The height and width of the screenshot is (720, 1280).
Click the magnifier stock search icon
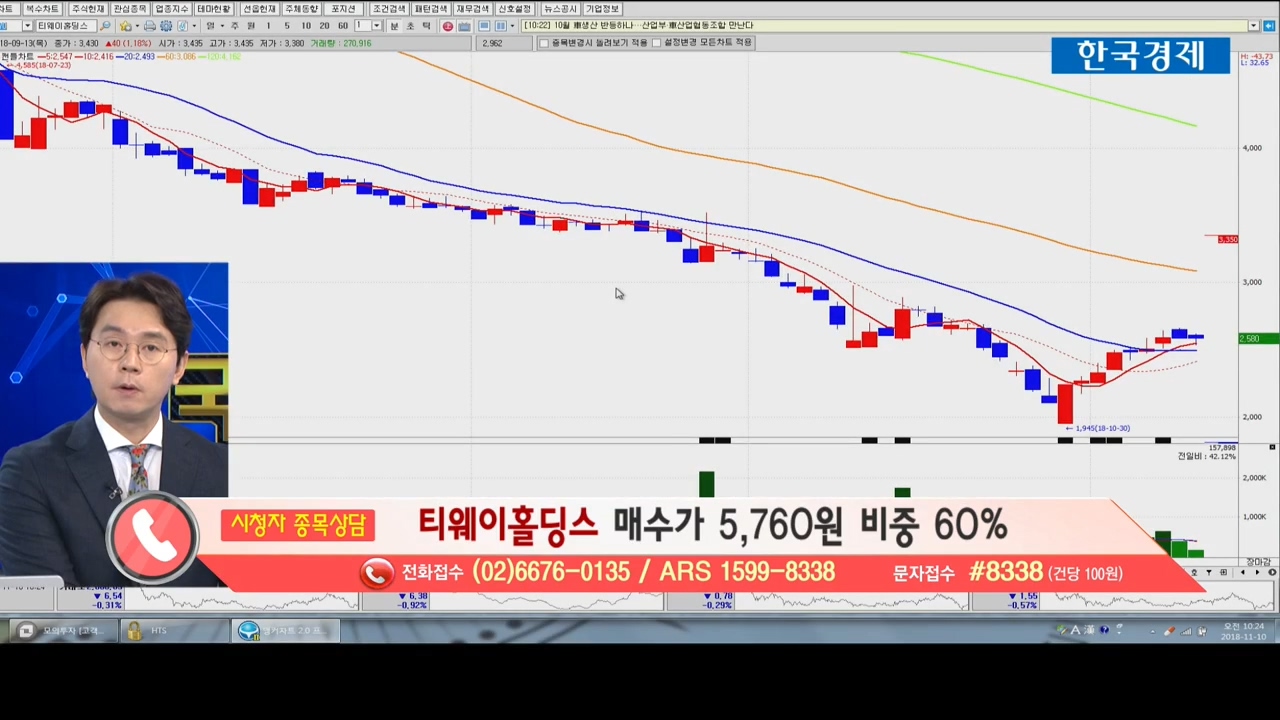(106, 26)
